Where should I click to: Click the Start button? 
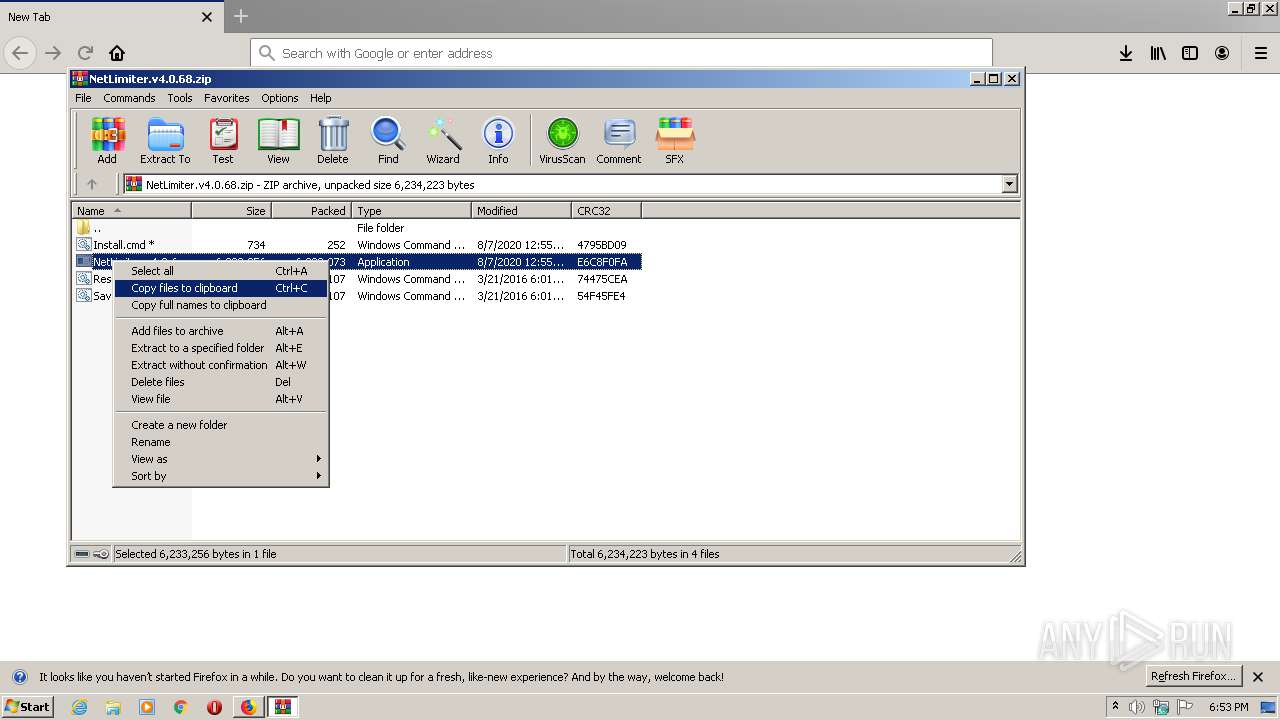coord(27,707)
